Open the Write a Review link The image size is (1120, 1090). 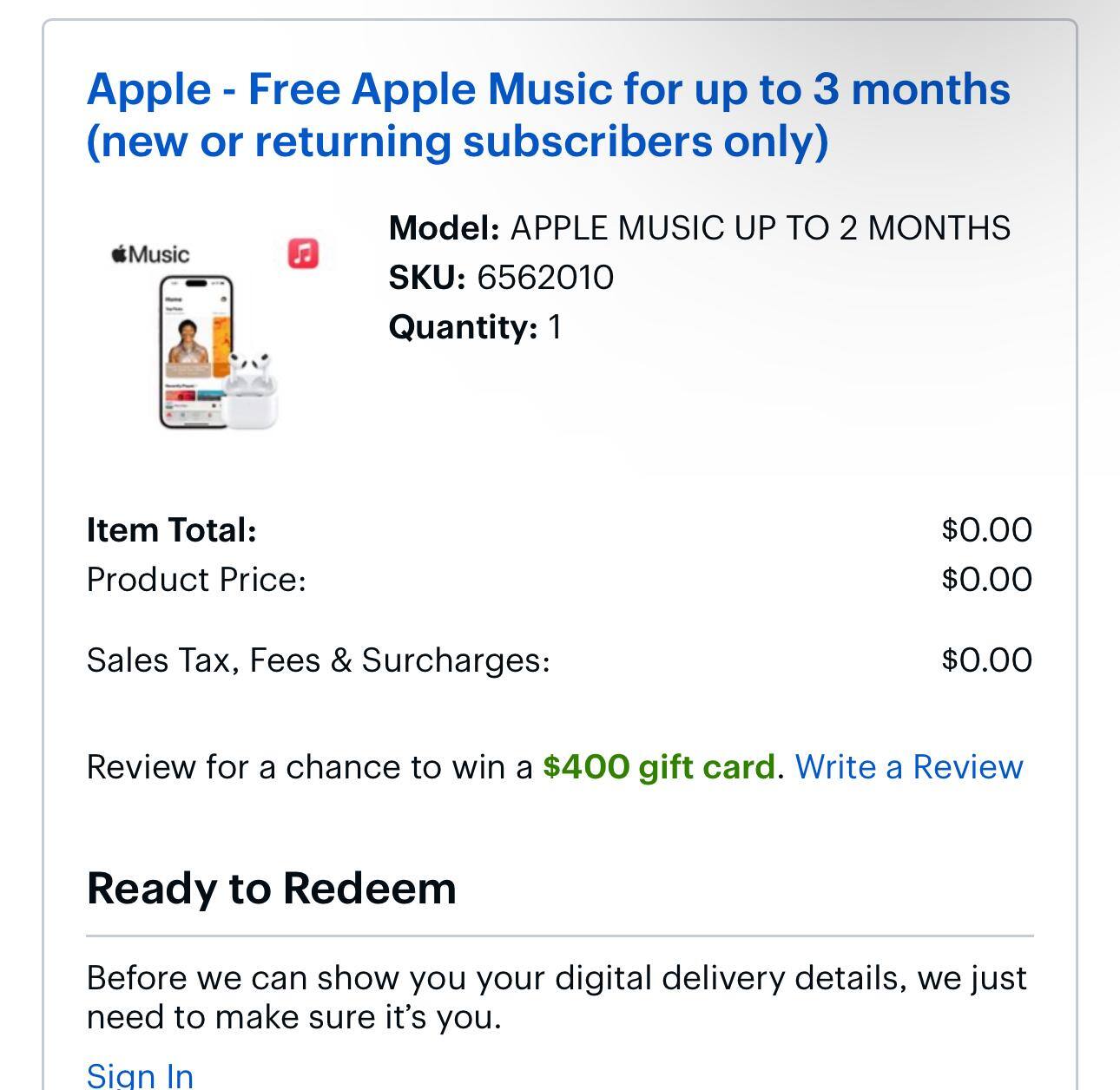(910, 767)
